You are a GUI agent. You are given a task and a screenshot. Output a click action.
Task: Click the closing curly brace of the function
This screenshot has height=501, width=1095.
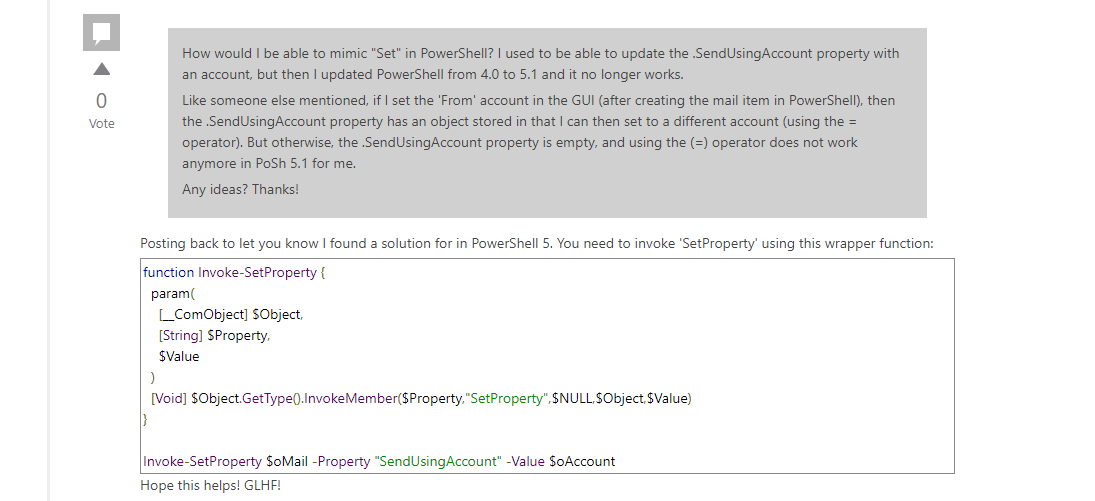coord(146,419)
